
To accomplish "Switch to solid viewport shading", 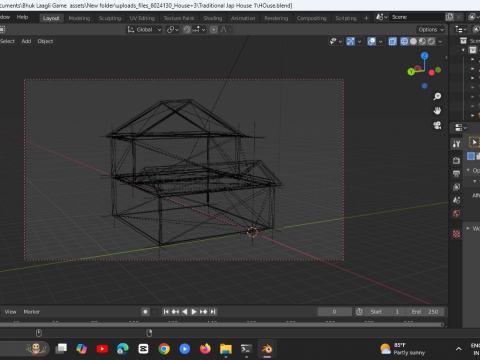I will tap(413, 41).
